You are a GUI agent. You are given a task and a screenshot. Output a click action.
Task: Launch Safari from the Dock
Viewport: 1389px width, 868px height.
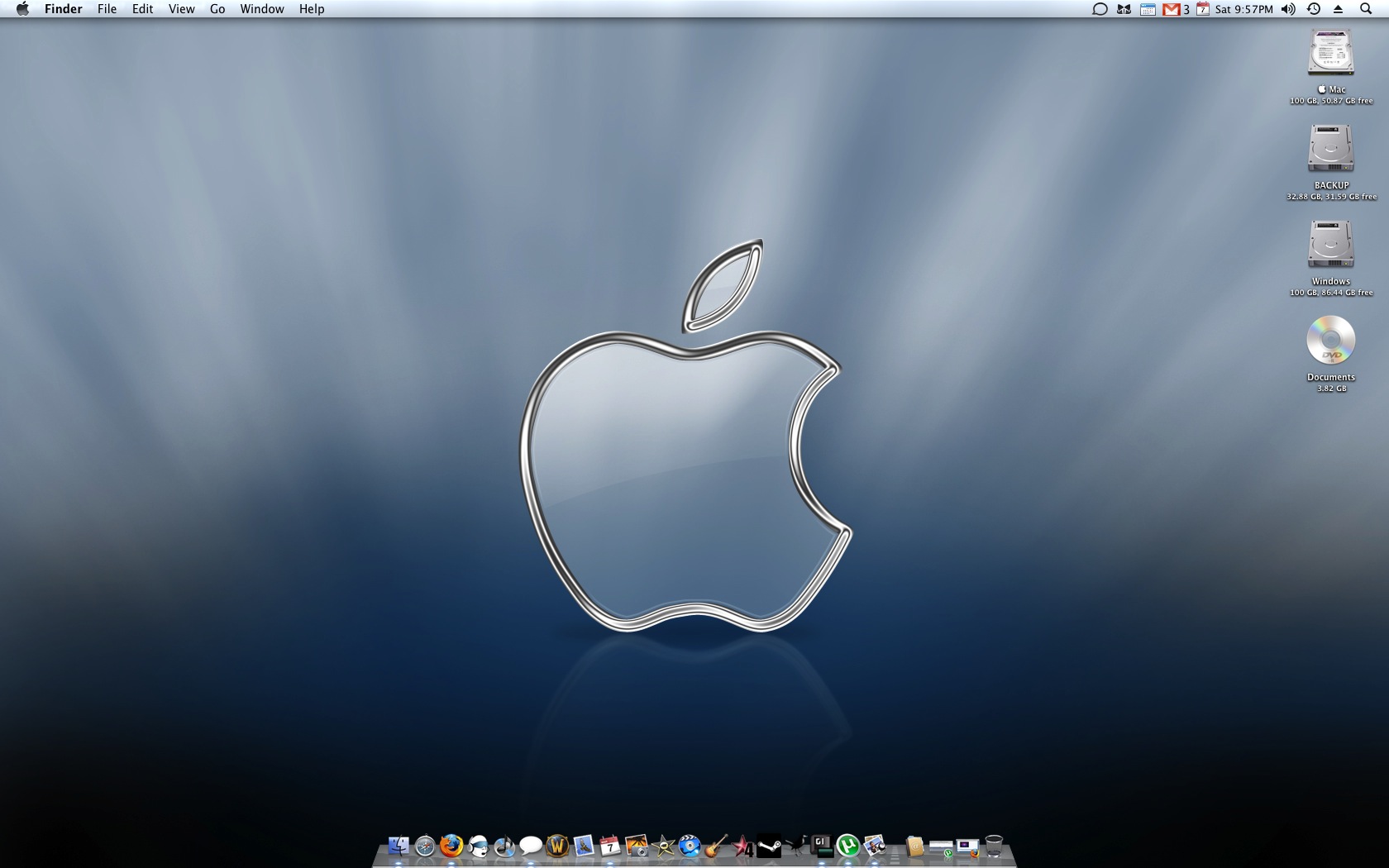pyautogui.click(x=425, y=846)
